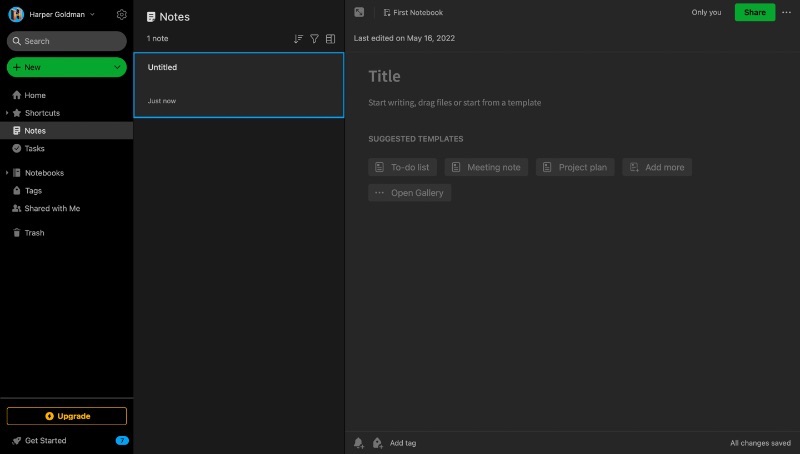
Task: Open note list sort options icon
Action: click(x=298, y=39)
